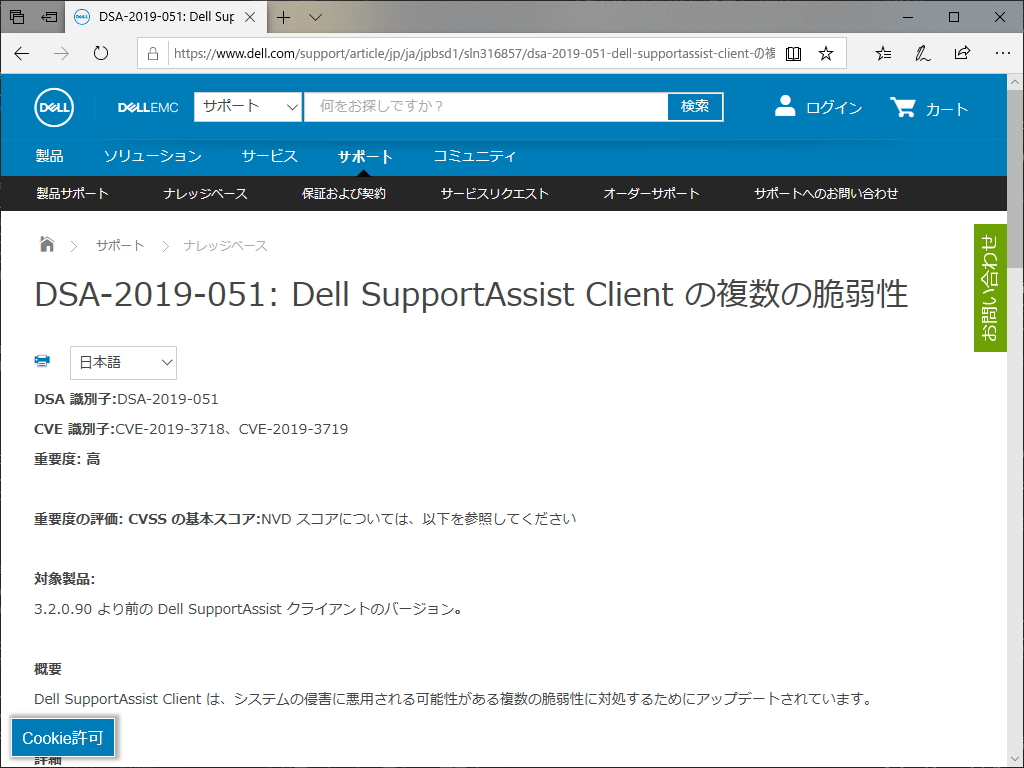Click the サポート breadcrumb link
1024x768 pixels.
pyautogui.click(x=119, y=244)
